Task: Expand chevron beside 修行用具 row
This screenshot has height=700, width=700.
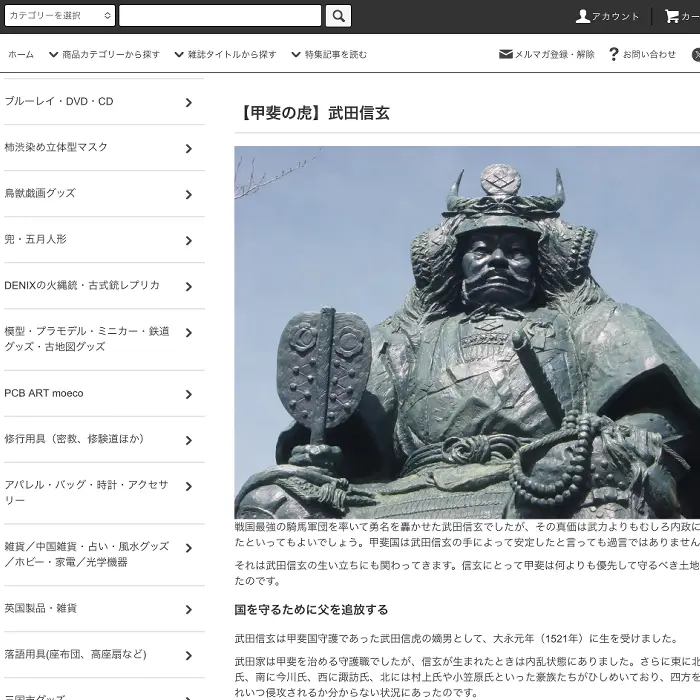Action: click(x=189, y=440)
